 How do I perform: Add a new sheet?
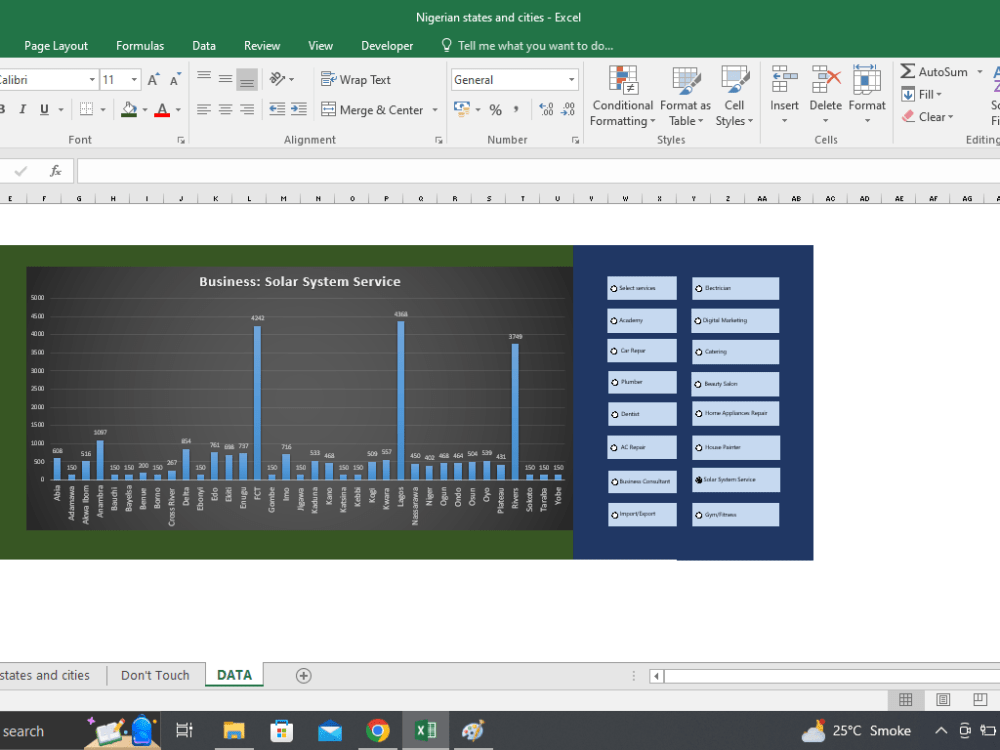coord(304,676)
